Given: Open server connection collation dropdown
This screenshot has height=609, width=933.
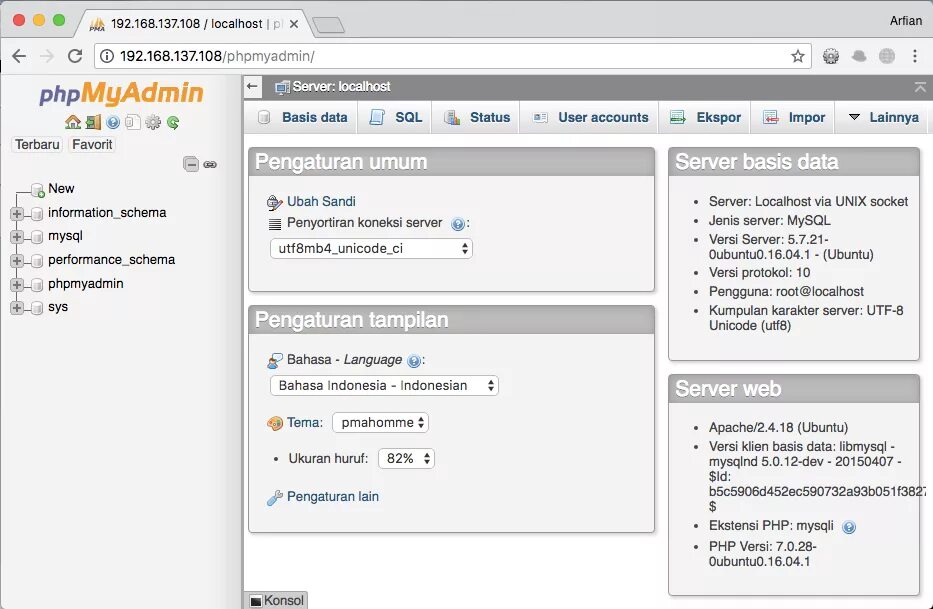Looking at the screenshot, I should point(371,248).
